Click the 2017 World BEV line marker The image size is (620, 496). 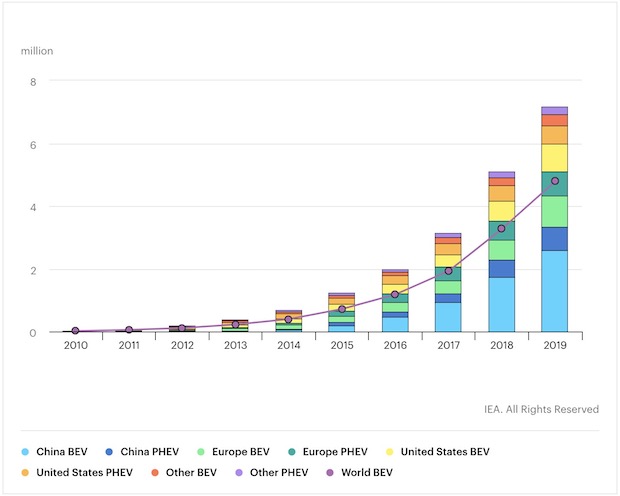pos(448,271)
